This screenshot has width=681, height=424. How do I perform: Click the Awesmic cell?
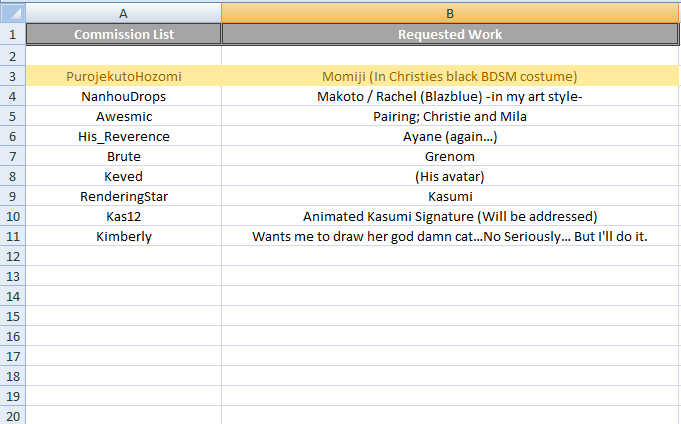click(x=123, y=116)
